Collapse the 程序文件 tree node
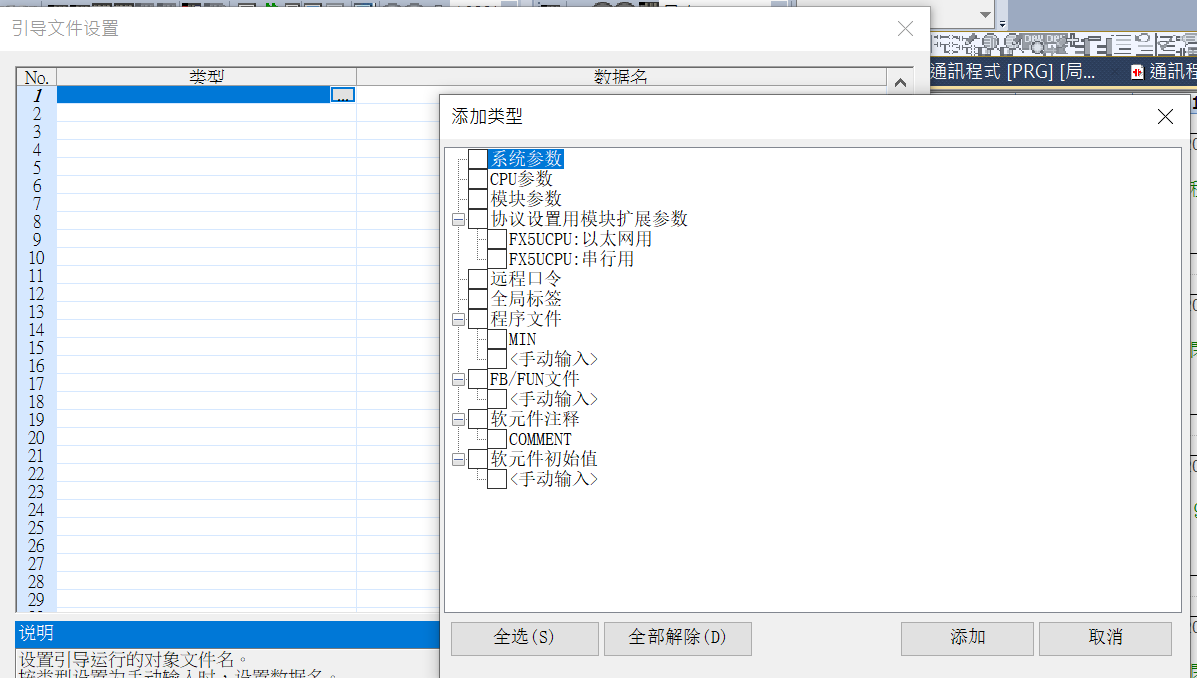The height and width of the screenshot is (678, 1197). [458, 319]
